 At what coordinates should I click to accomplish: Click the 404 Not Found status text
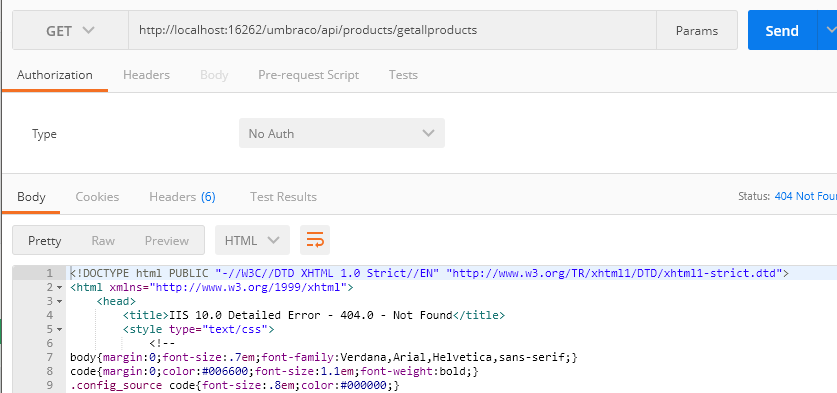point(806,196)
